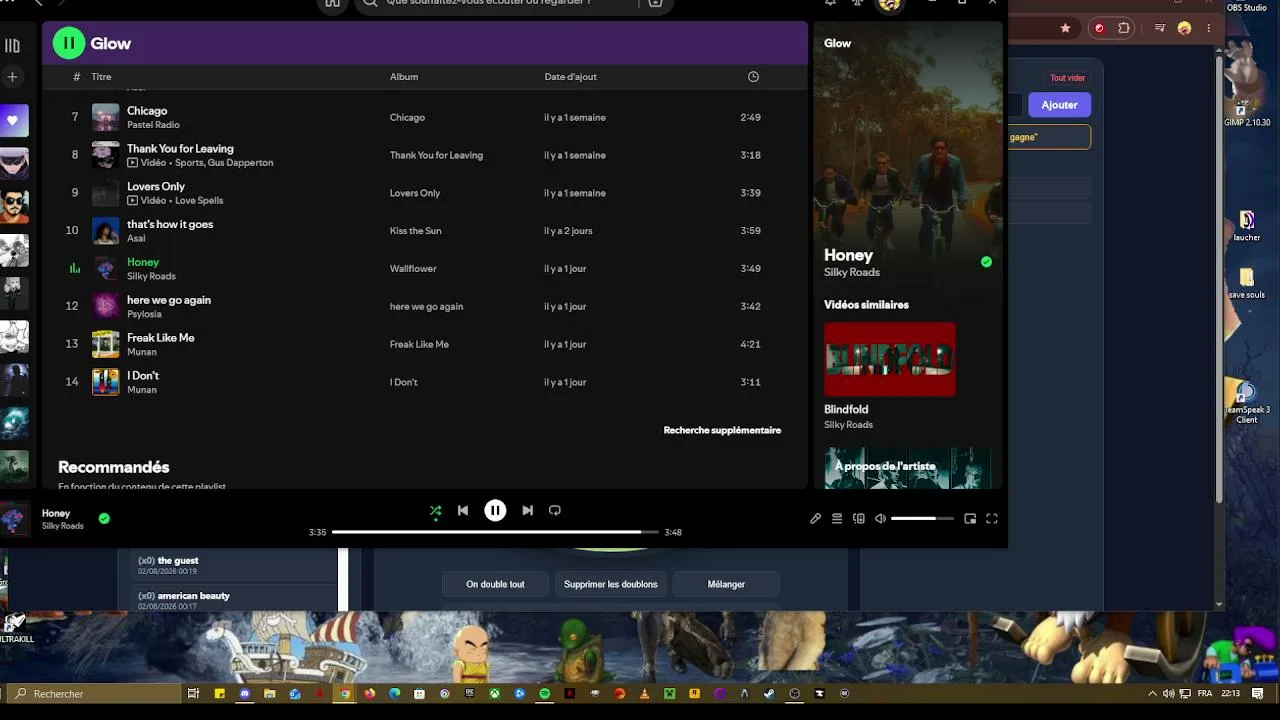Click Supprimer les doublons button
1280x720 pixels.
pyautogui.click(x=611, y=584)
